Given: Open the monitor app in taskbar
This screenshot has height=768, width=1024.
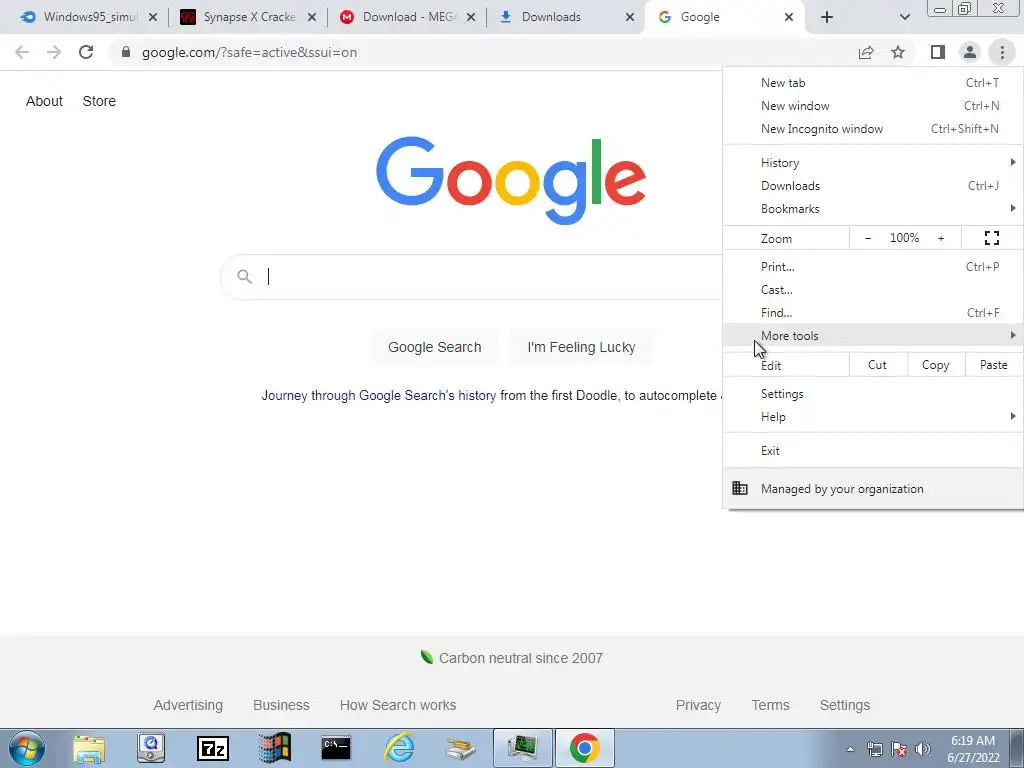Looking at the screenshot, I should pos(522,748).
